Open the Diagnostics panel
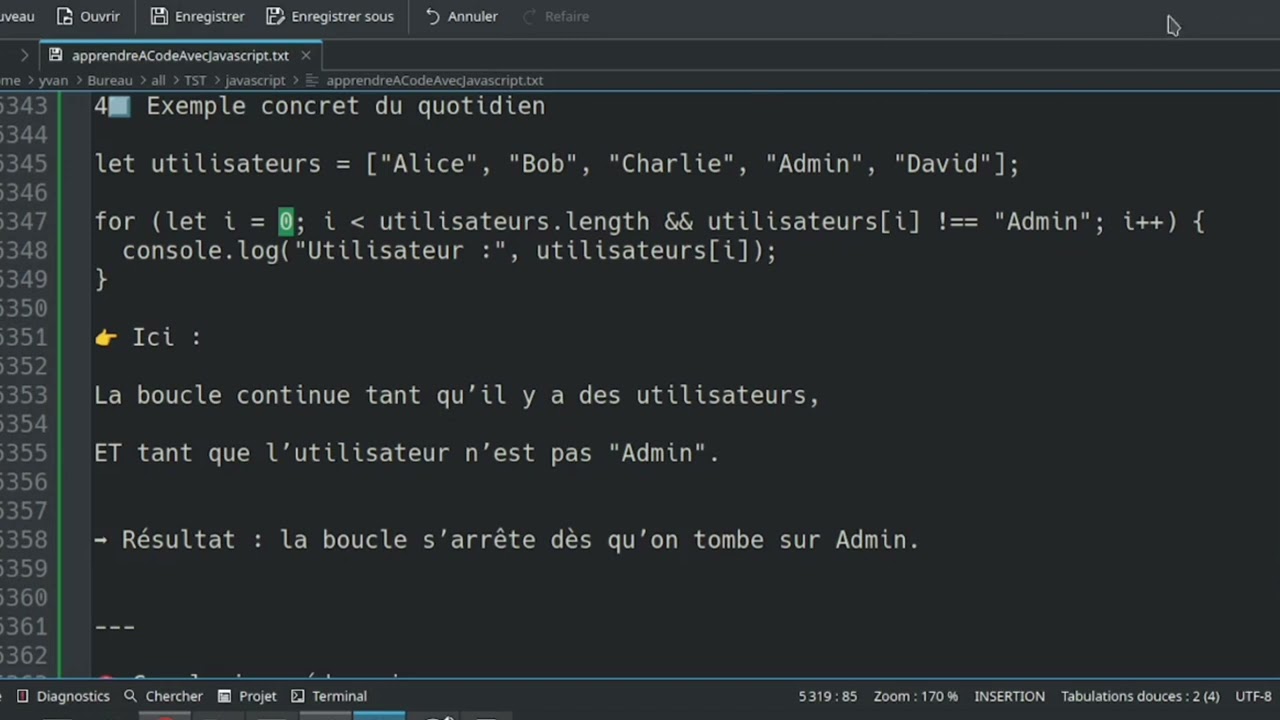The image size is (1280, 720). coord(63,696)
